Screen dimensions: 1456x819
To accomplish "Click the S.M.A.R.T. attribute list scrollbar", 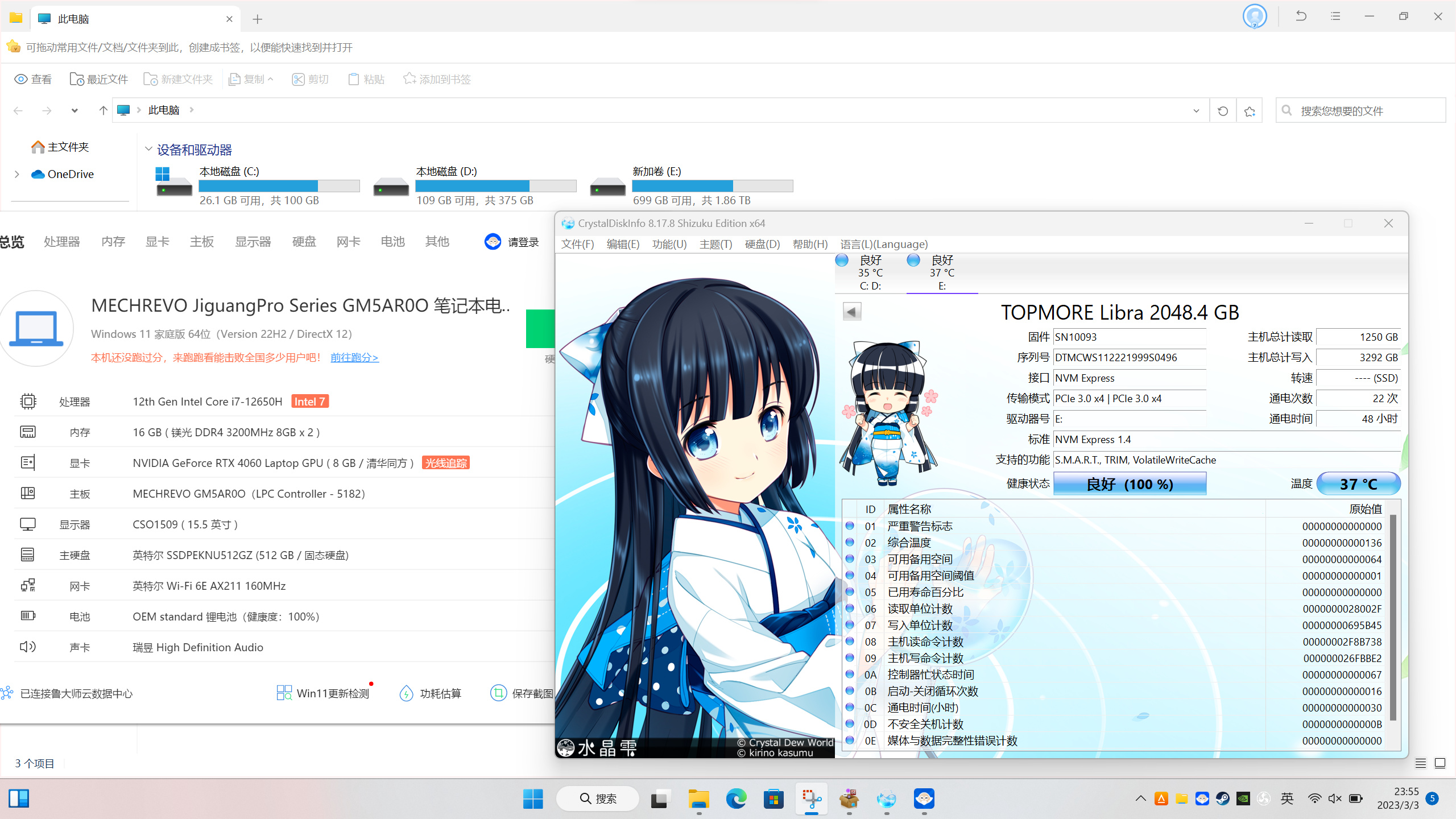I will [1392, 617].
